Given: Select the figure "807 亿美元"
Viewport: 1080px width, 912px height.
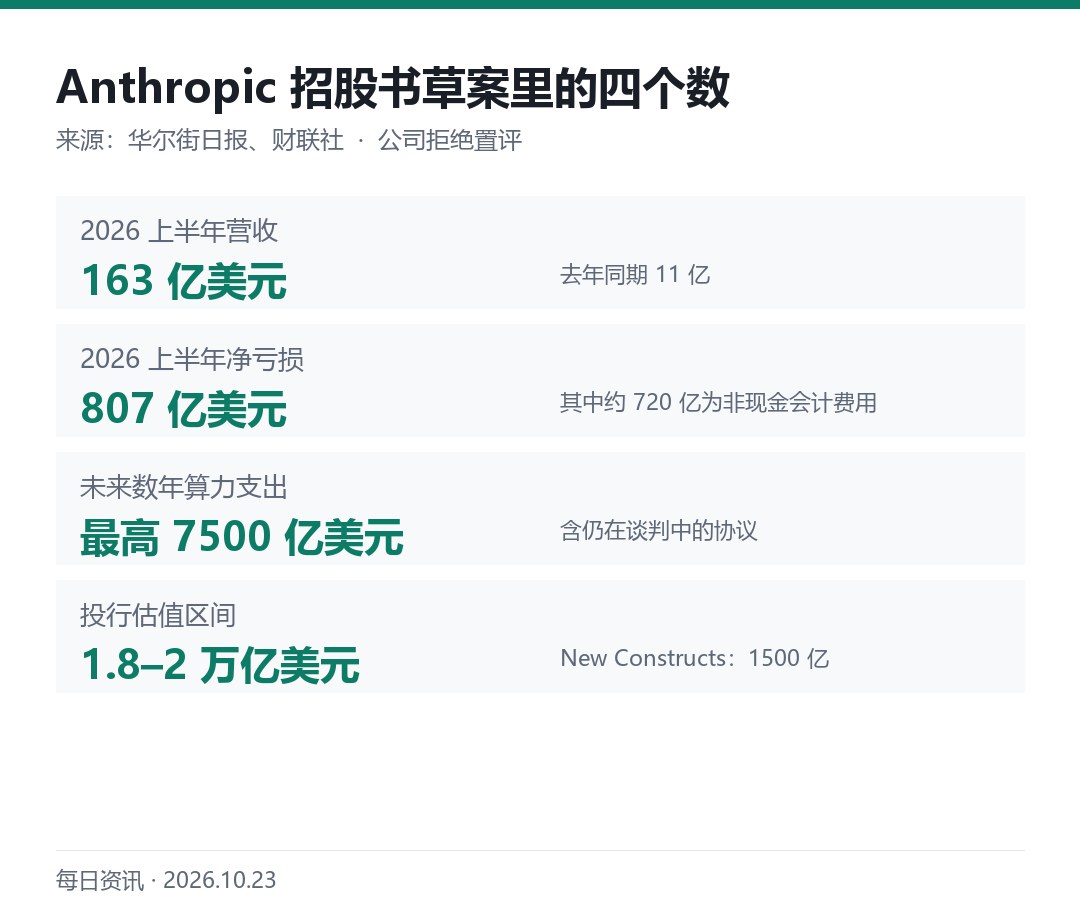Looking at the screenshot, I should coord(184,409).
